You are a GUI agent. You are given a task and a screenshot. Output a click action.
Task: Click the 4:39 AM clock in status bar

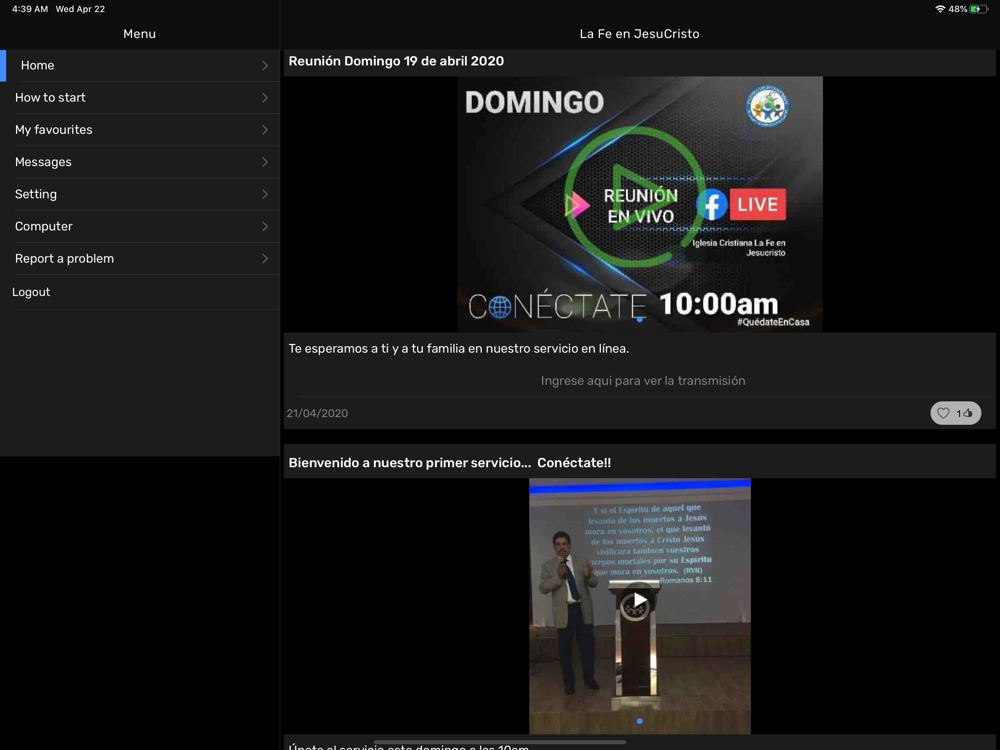[30, 9]
